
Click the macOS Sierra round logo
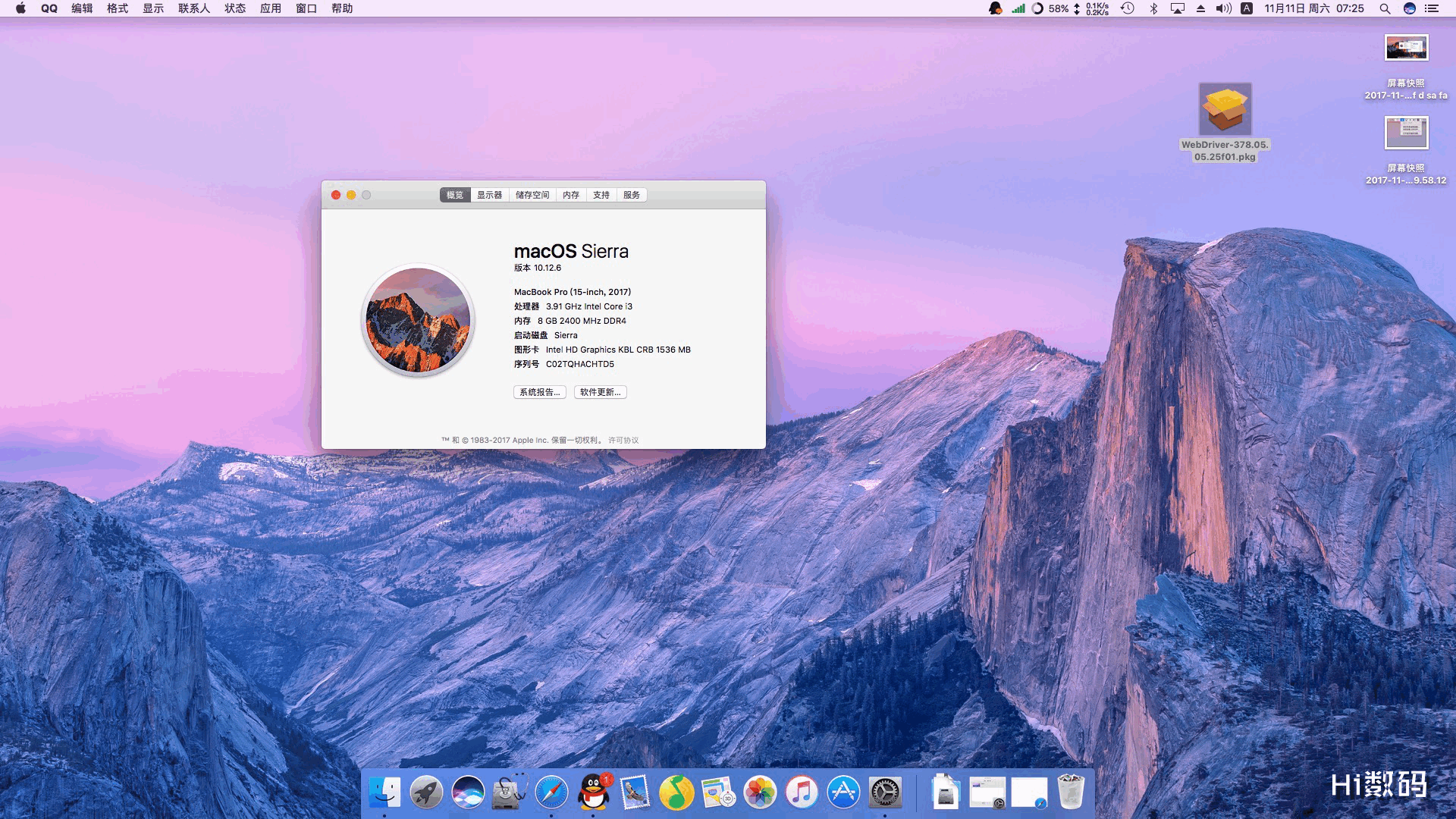[x=418, y=320]
